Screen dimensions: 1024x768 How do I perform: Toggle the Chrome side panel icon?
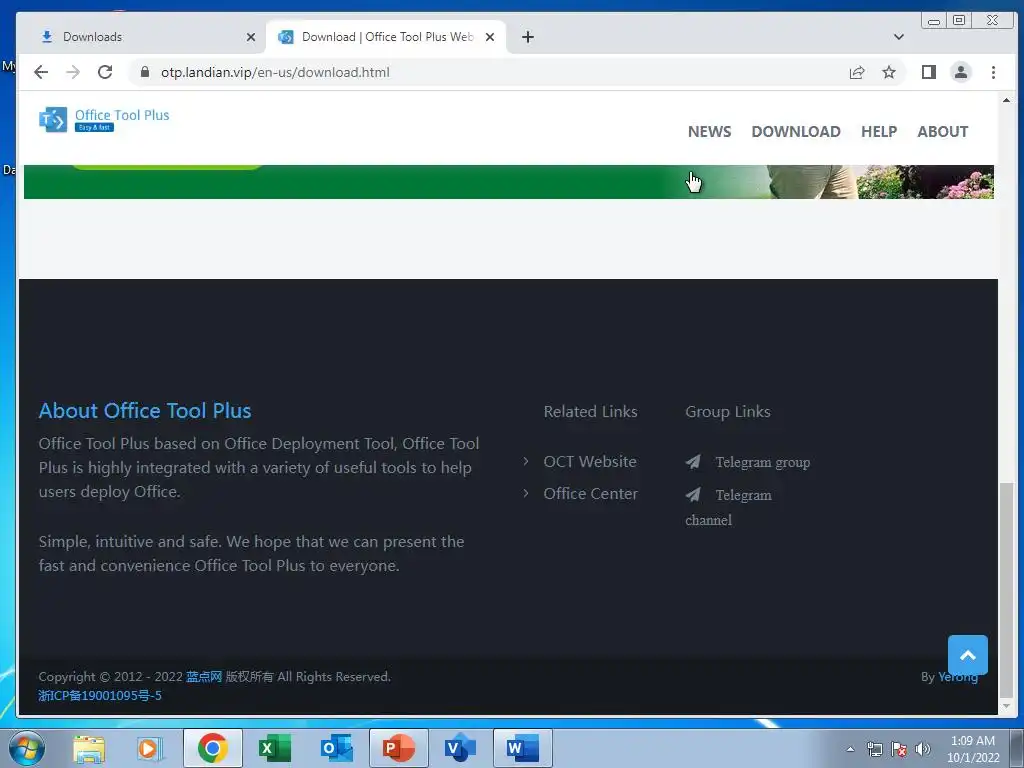[929, 72]
